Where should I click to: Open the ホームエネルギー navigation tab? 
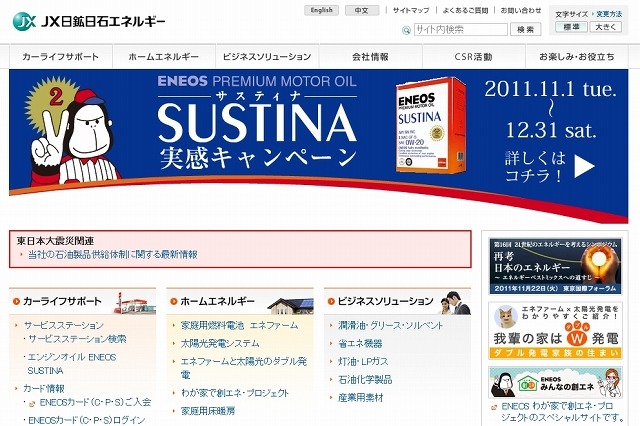(x=164, y=57)
